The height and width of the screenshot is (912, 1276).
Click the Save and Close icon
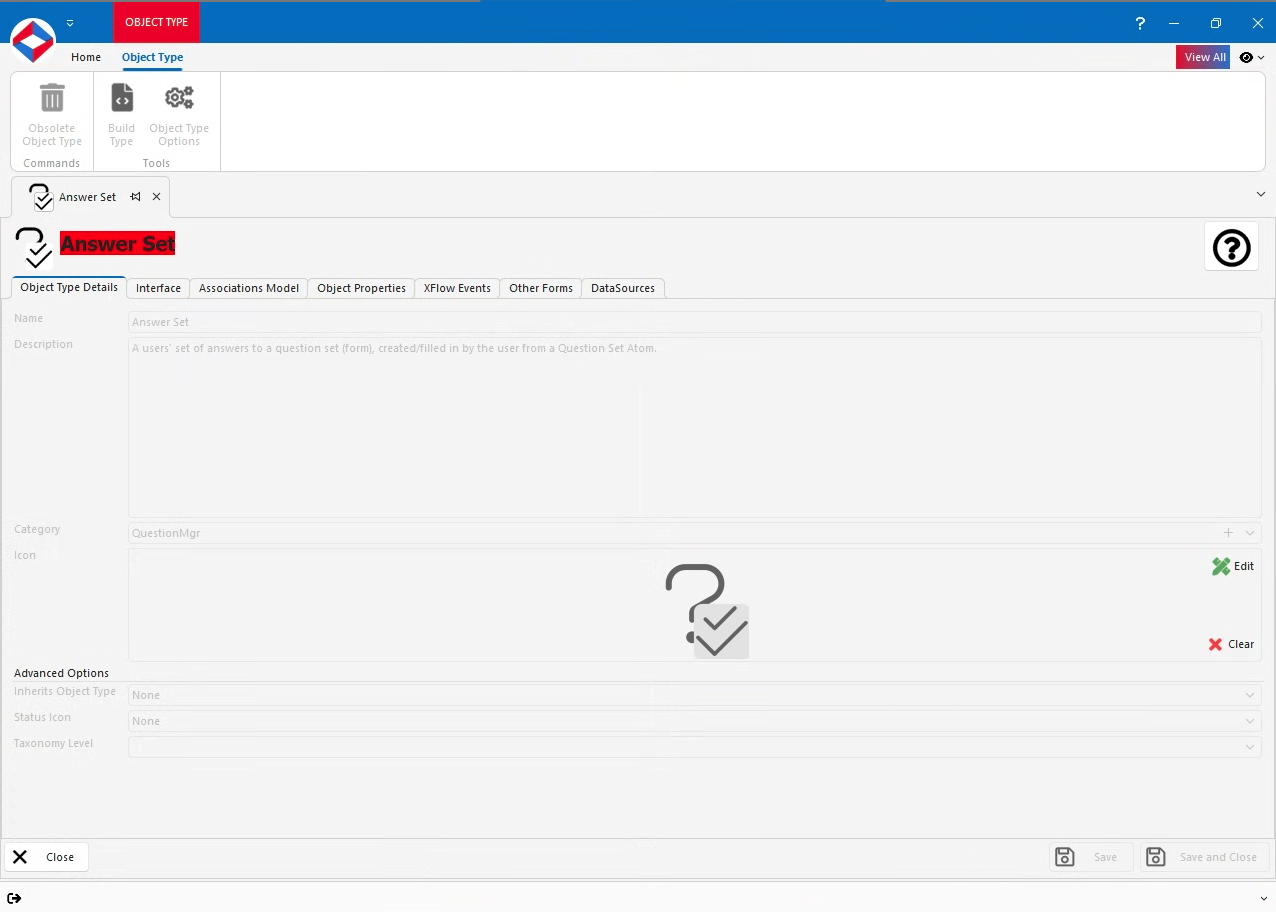pos(1155,857)
